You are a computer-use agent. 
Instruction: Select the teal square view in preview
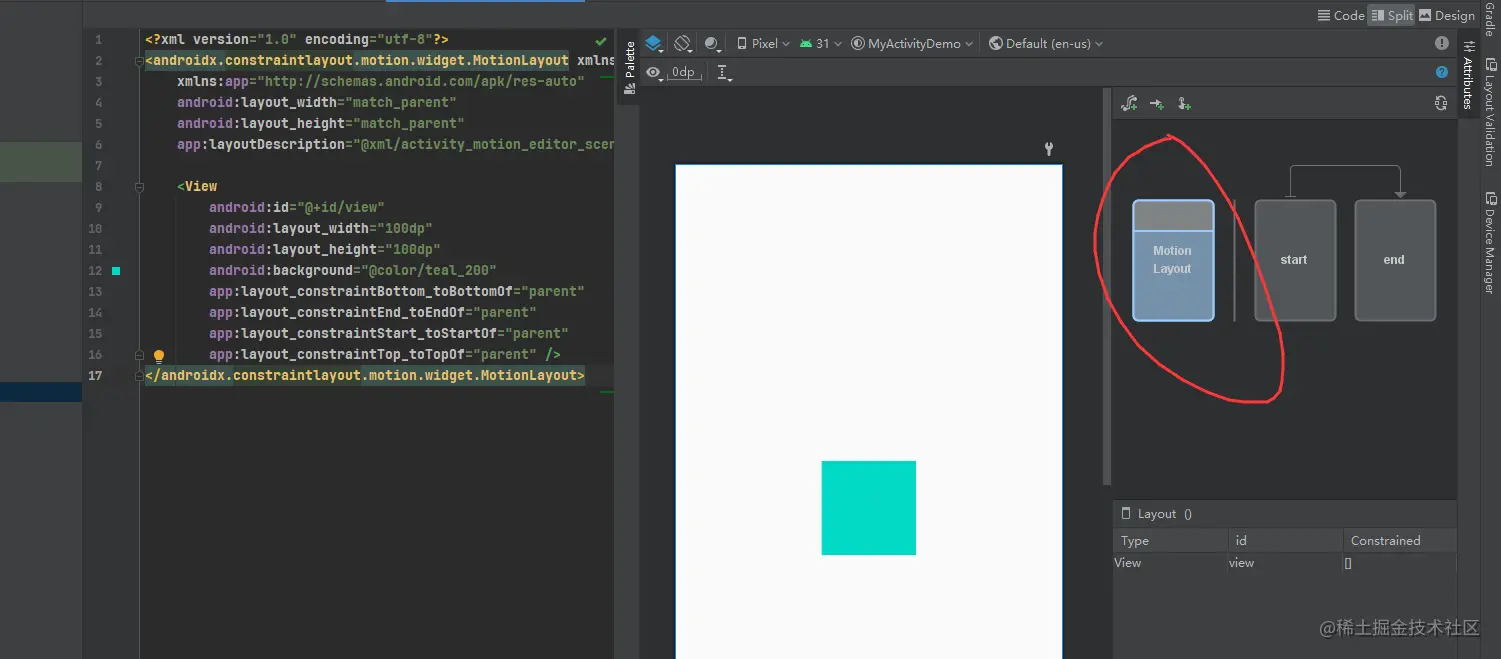[869, 508]
